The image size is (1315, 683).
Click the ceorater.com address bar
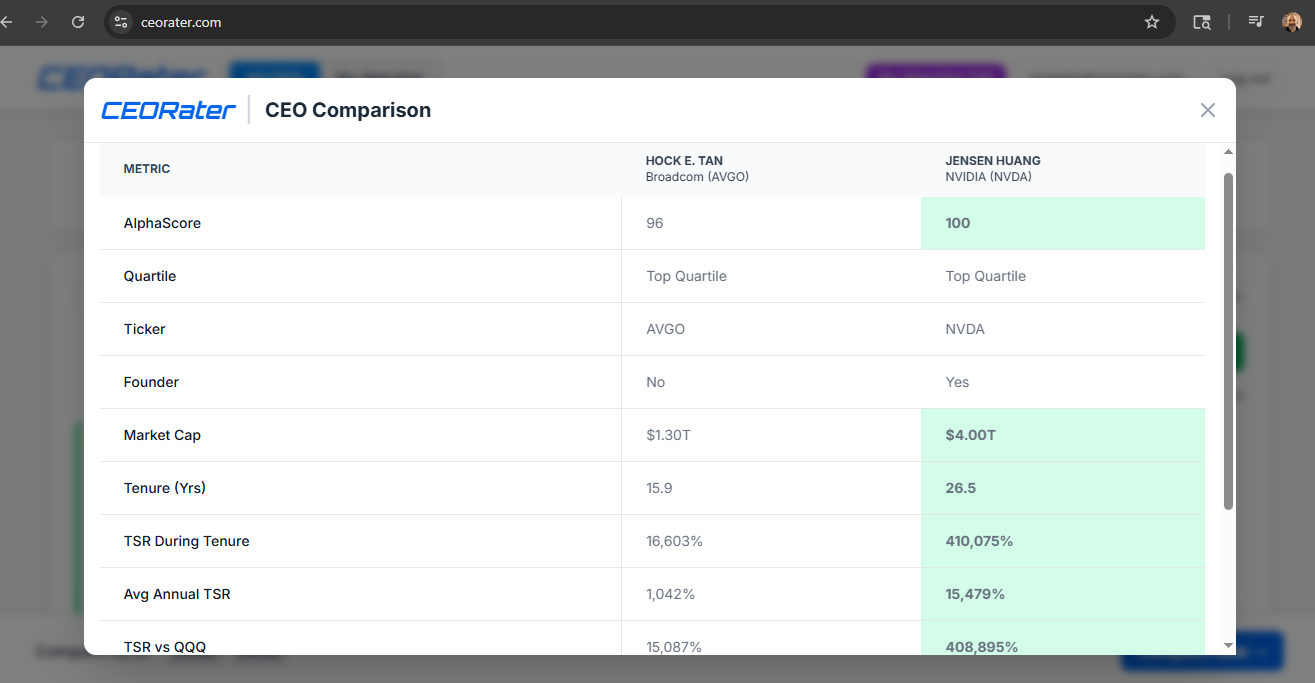click(x=640, y=22)
